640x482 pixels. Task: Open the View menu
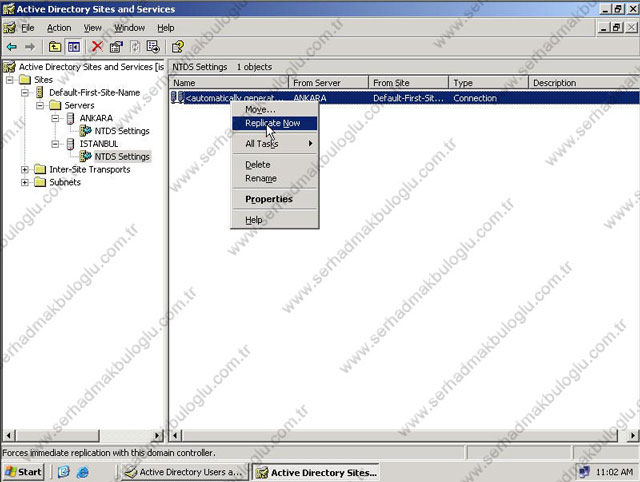click(93, 28)
